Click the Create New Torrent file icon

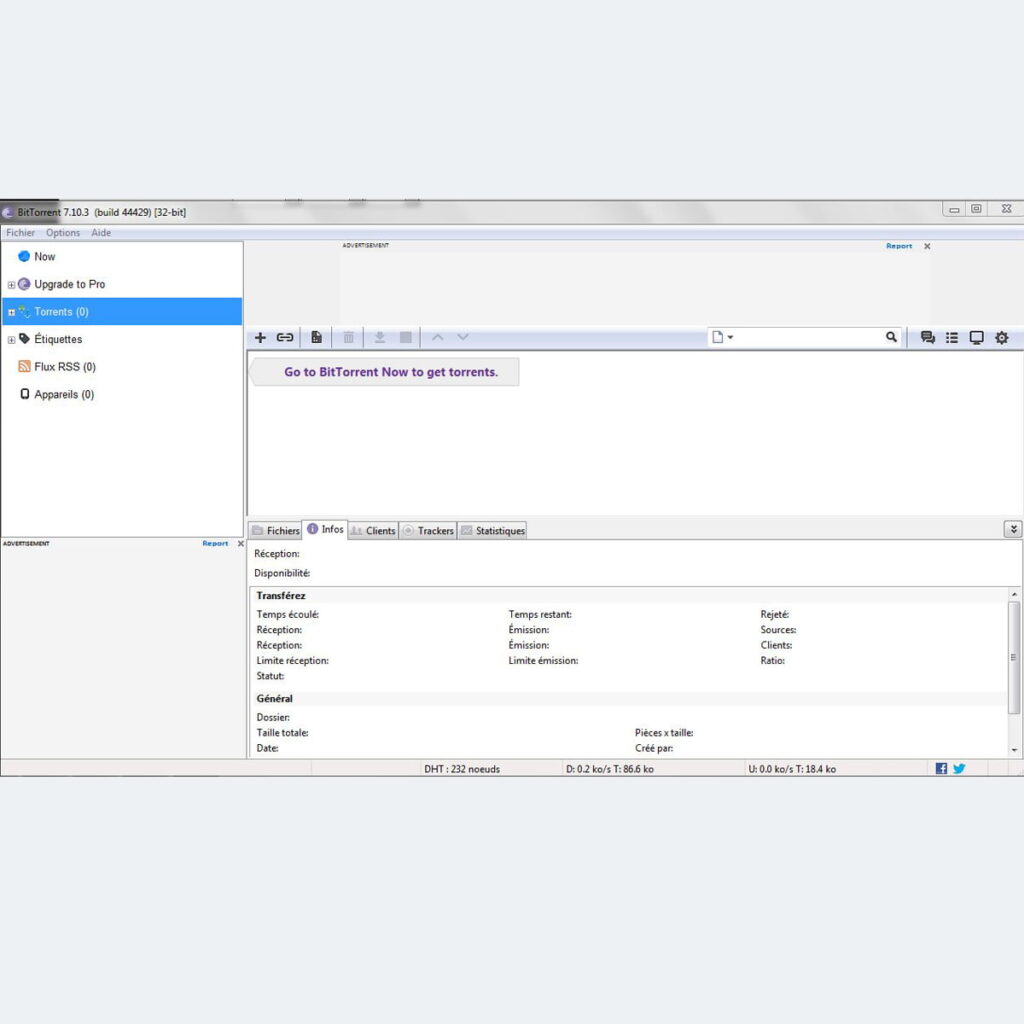[x=316, y=338]
